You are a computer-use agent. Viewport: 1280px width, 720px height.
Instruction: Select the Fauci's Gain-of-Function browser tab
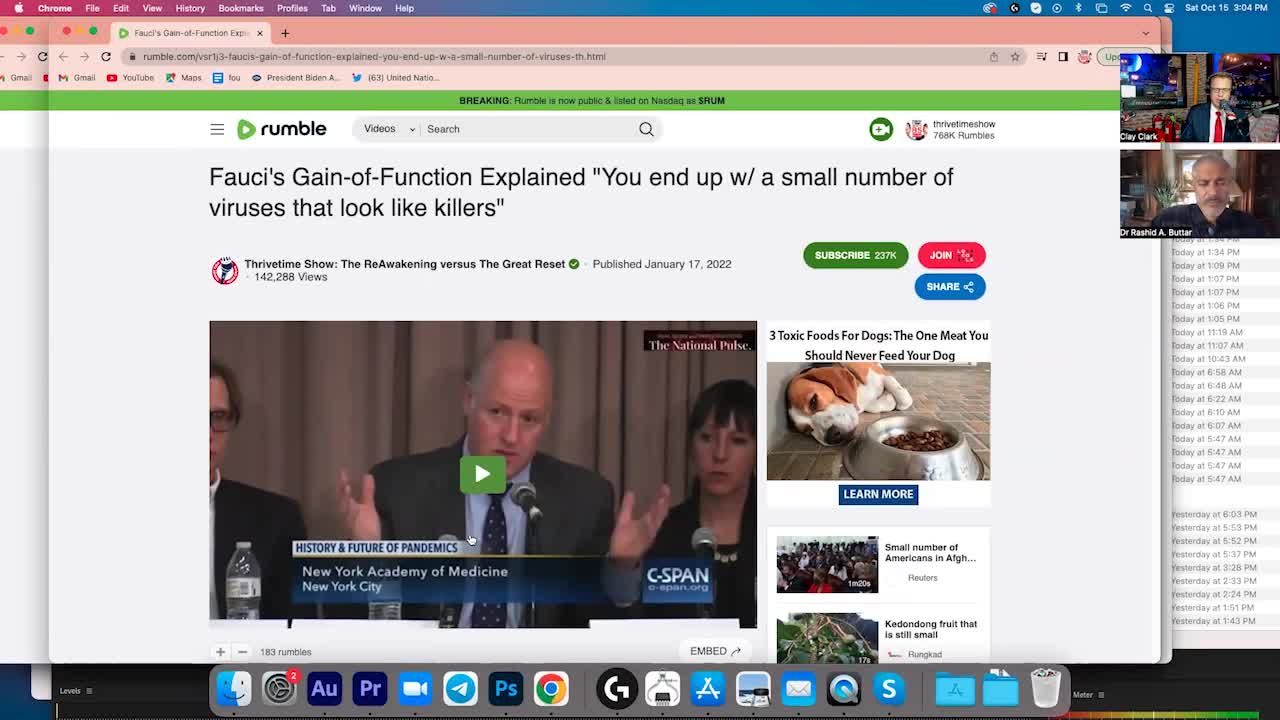192,33
